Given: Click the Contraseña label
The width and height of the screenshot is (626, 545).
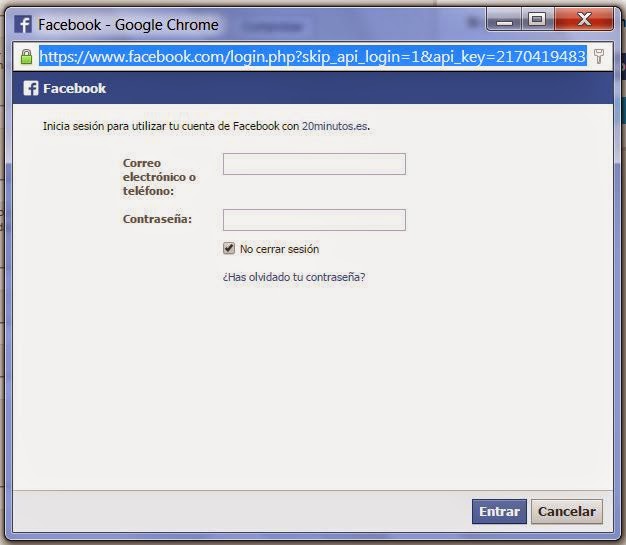Looking at the screenshot, I should [x=157, y=219].
